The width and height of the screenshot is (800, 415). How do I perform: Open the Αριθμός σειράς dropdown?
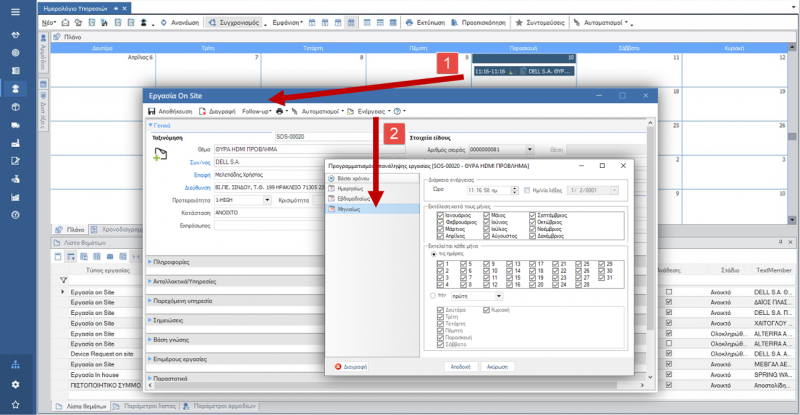coord(529,150)
